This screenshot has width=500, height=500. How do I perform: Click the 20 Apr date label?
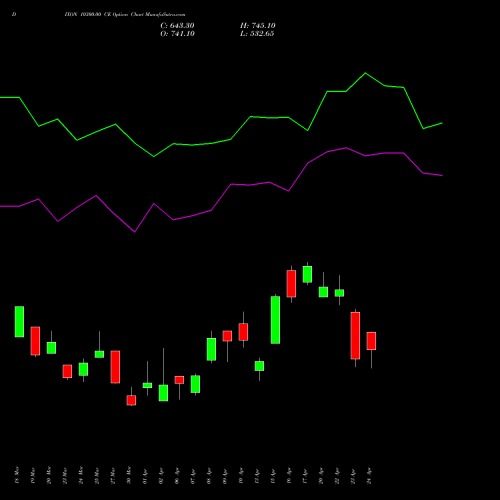321,476
